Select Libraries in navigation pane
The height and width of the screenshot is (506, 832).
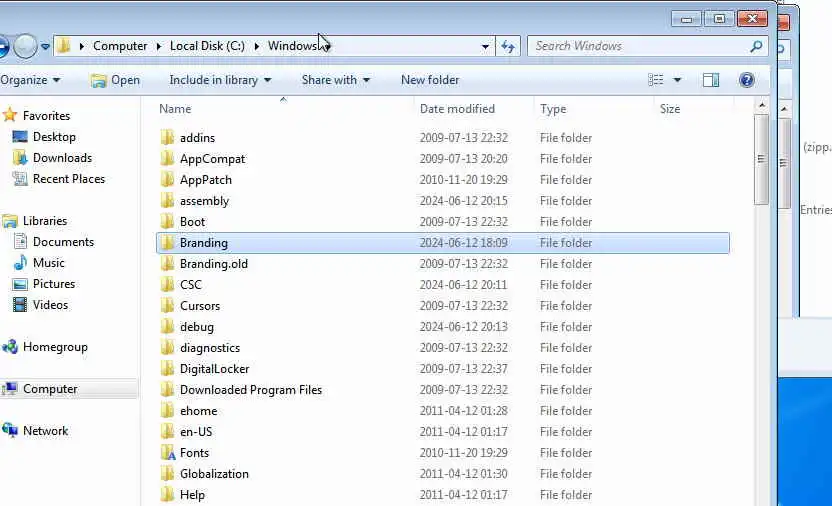45,221
